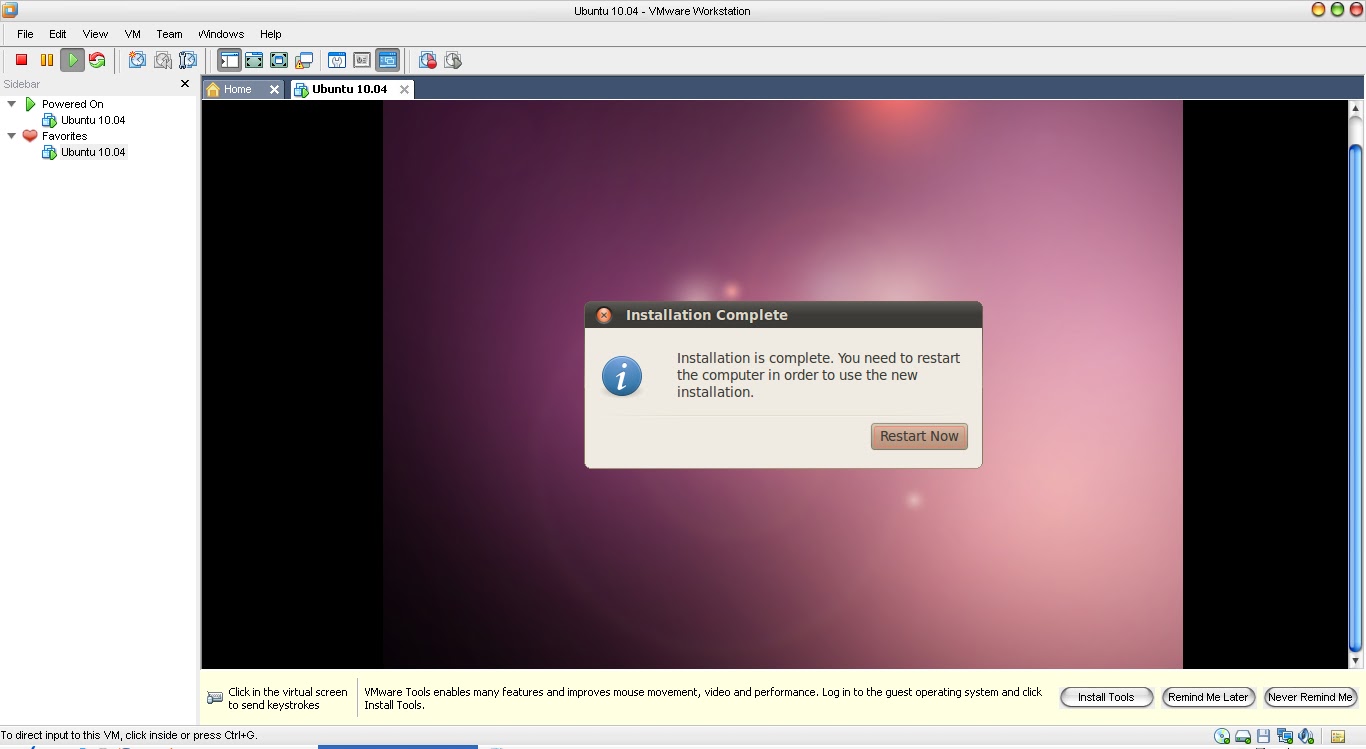The image size is (1366, 749).
Task: Click the replay recording toolbar icon
Action: point(453,60)
